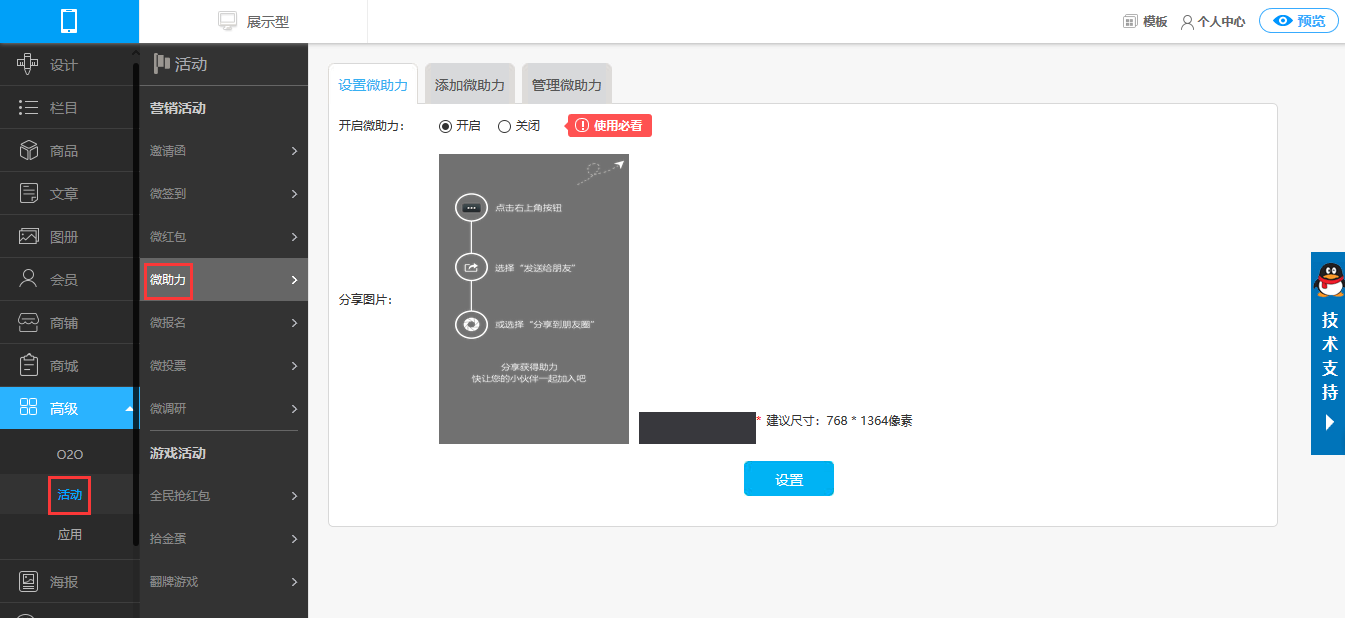1345x618 pixels.
Task: Click the blue 设置 button
Action: coord(789,479)
